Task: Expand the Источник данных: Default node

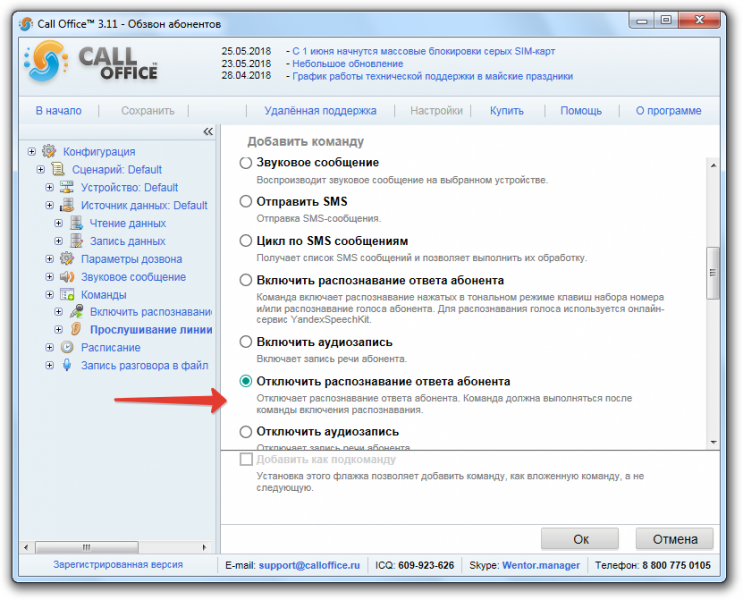Action: pyautogui.click(x=49, y=205)
